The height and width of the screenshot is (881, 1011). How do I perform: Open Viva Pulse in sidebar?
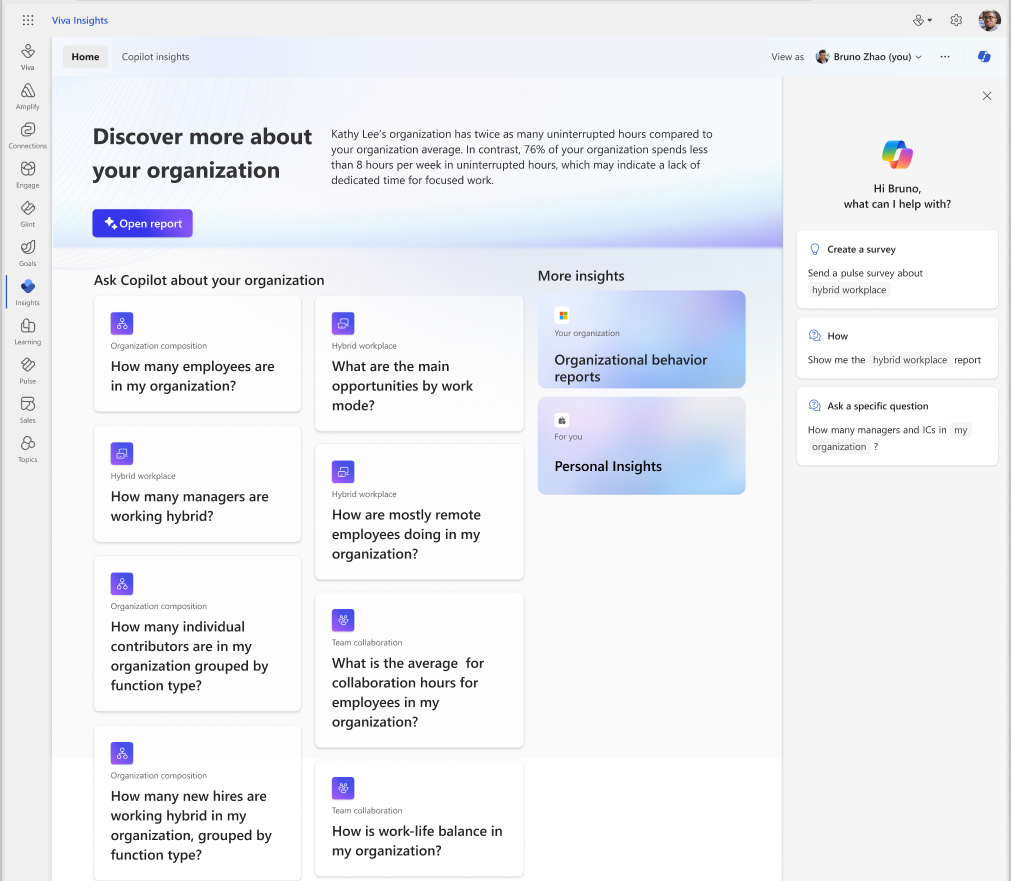click(28, 370)
